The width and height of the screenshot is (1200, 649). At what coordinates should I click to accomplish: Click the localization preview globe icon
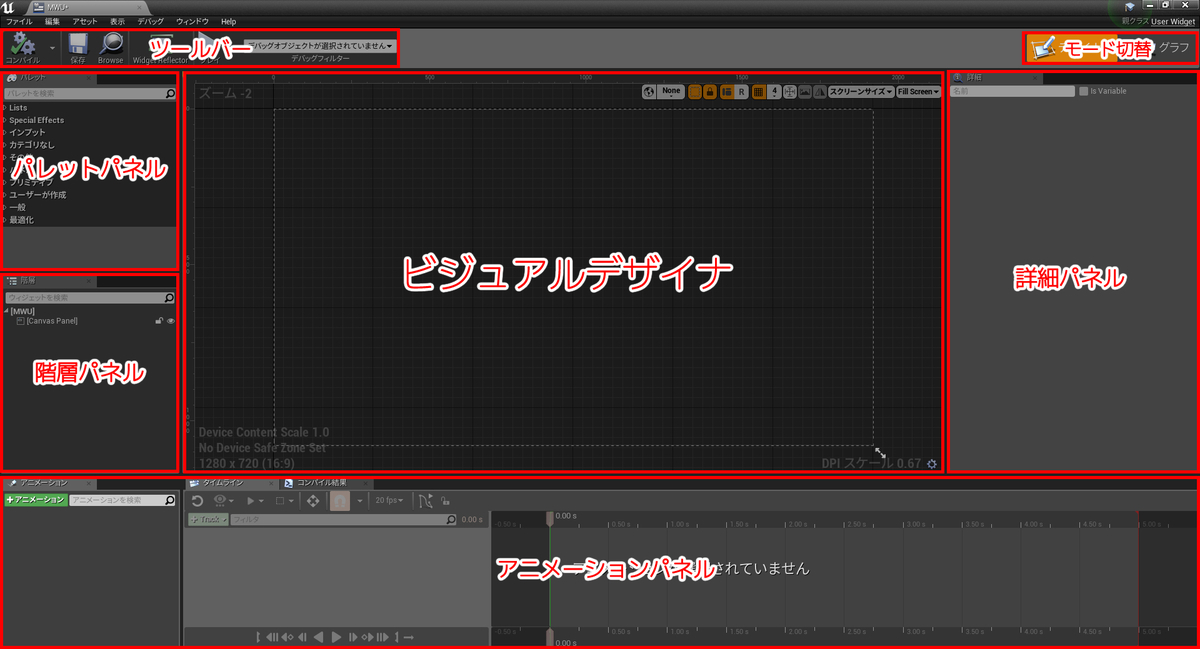click(x=649, y=90)
